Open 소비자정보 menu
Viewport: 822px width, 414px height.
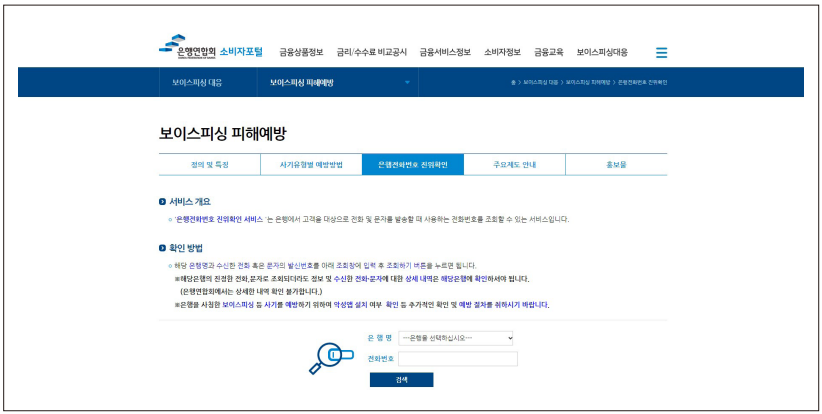pos(502,52)
